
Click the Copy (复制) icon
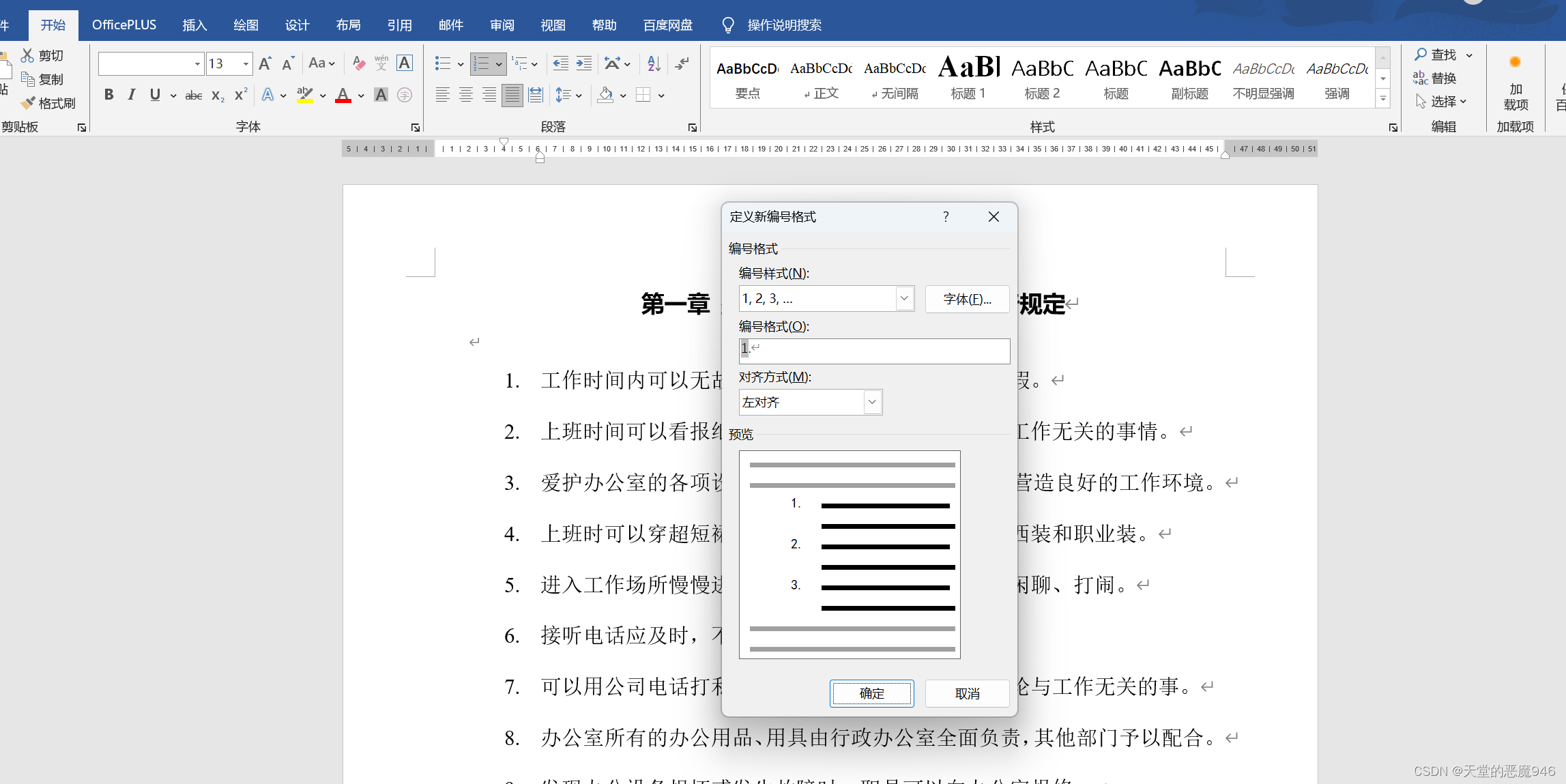tap(28, 79)
